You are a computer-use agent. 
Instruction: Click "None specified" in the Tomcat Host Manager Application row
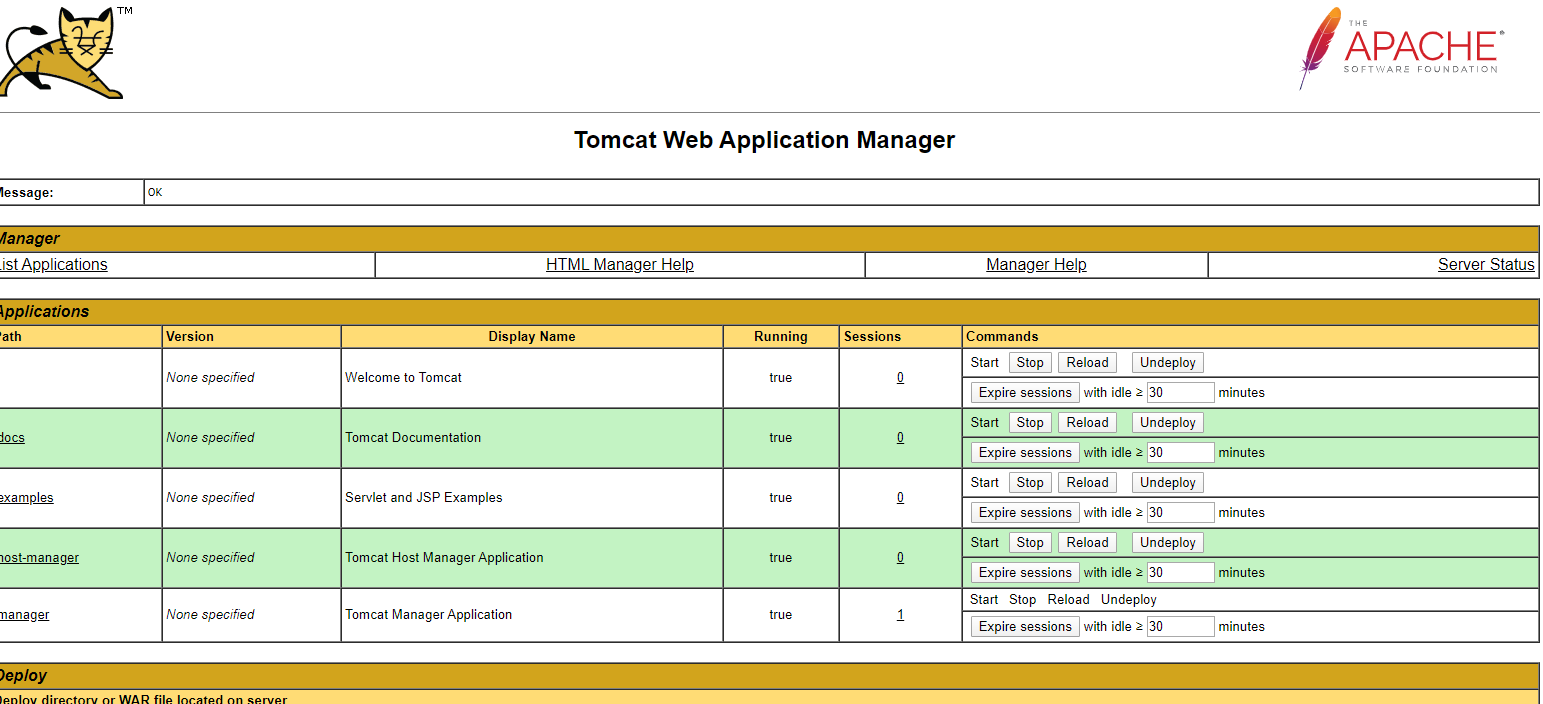click(x=210, y=558)
